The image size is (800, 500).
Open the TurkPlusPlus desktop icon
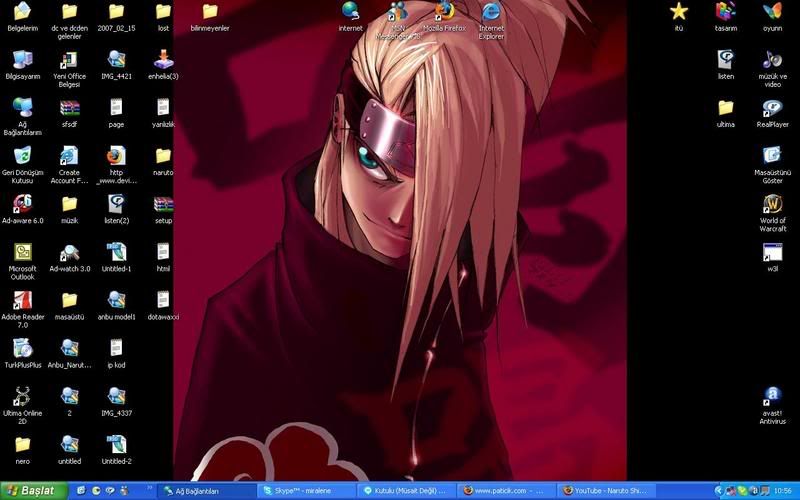point(22,348)
